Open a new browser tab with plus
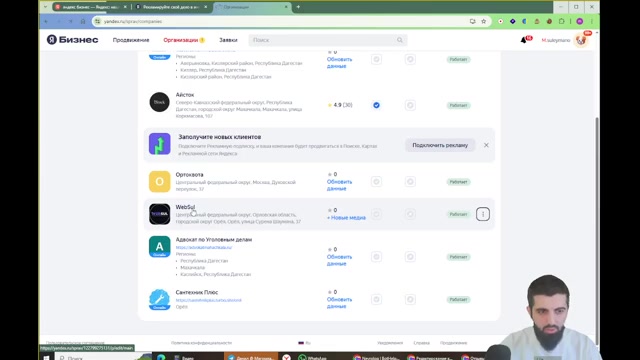Viewport: 640px width, 360px height. click(x=298, y=7)
